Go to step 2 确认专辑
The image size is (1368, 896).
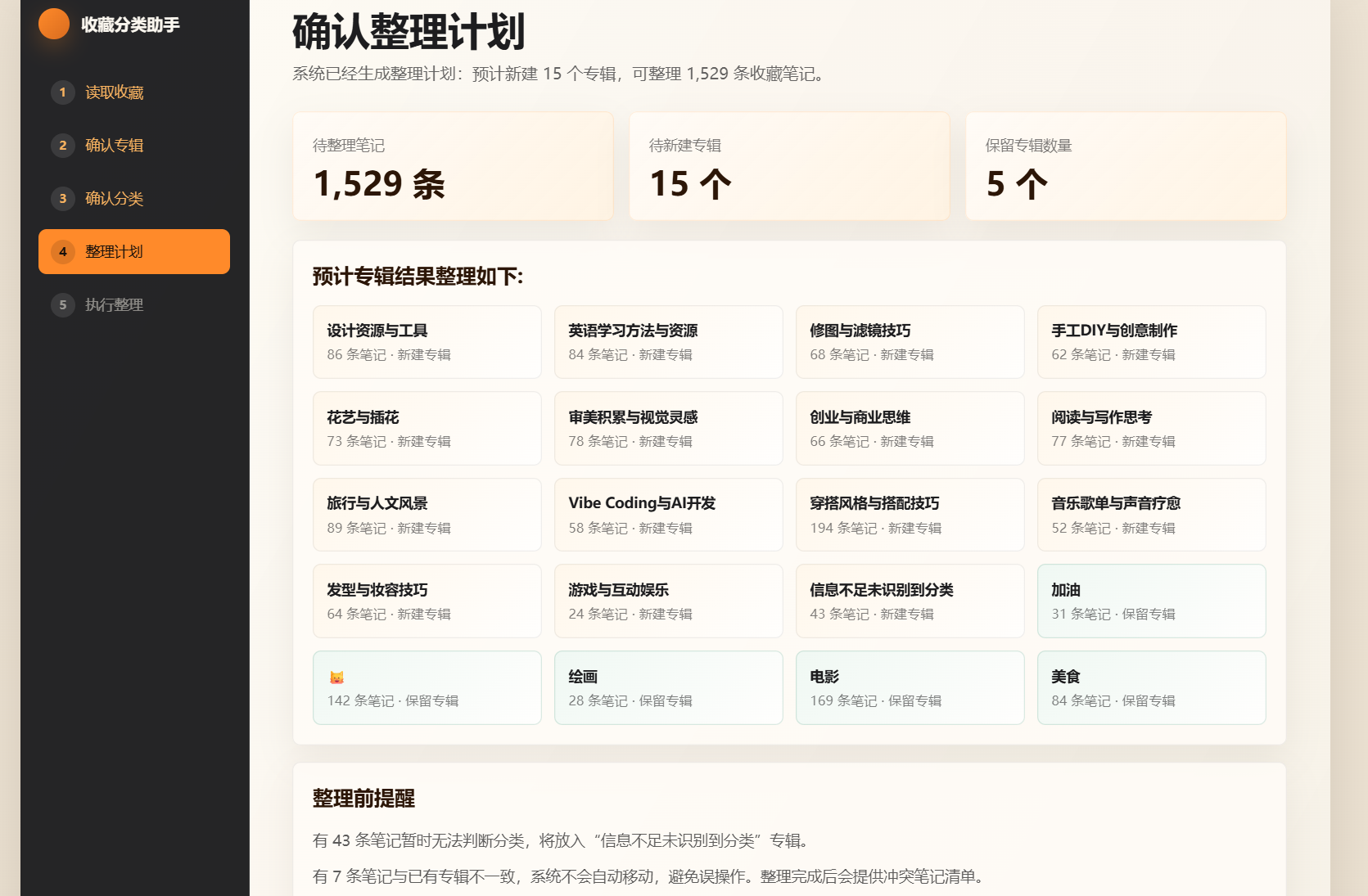pyautogui.click(x=134, y=146)
